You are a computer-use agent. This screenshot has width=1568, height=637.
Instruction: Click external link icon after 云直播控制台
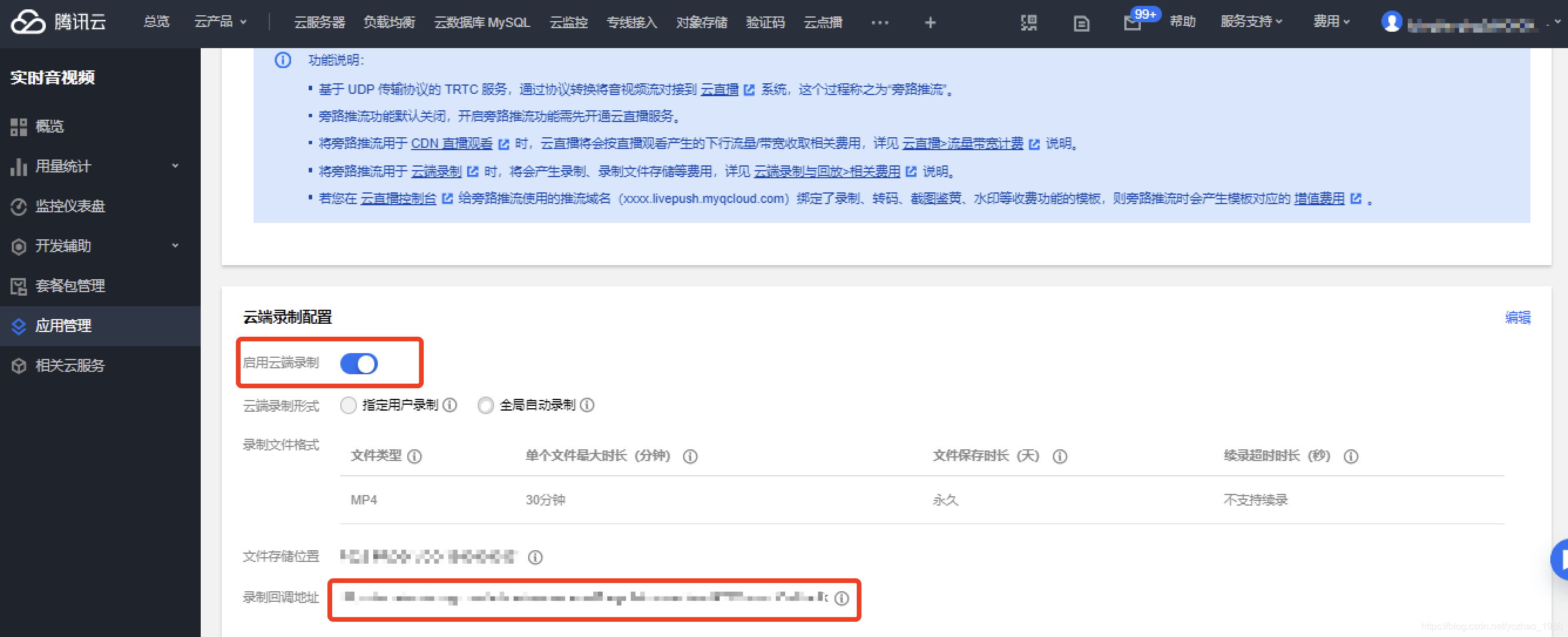pyautogui.click(x=447, y=199)
